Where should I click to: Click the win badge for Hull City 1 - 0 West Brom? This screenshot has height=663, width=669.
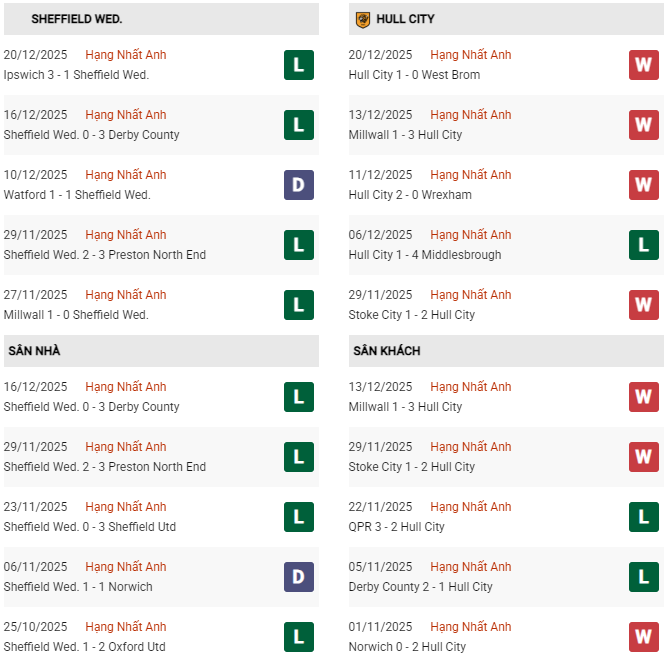click(x=644, y=65)
